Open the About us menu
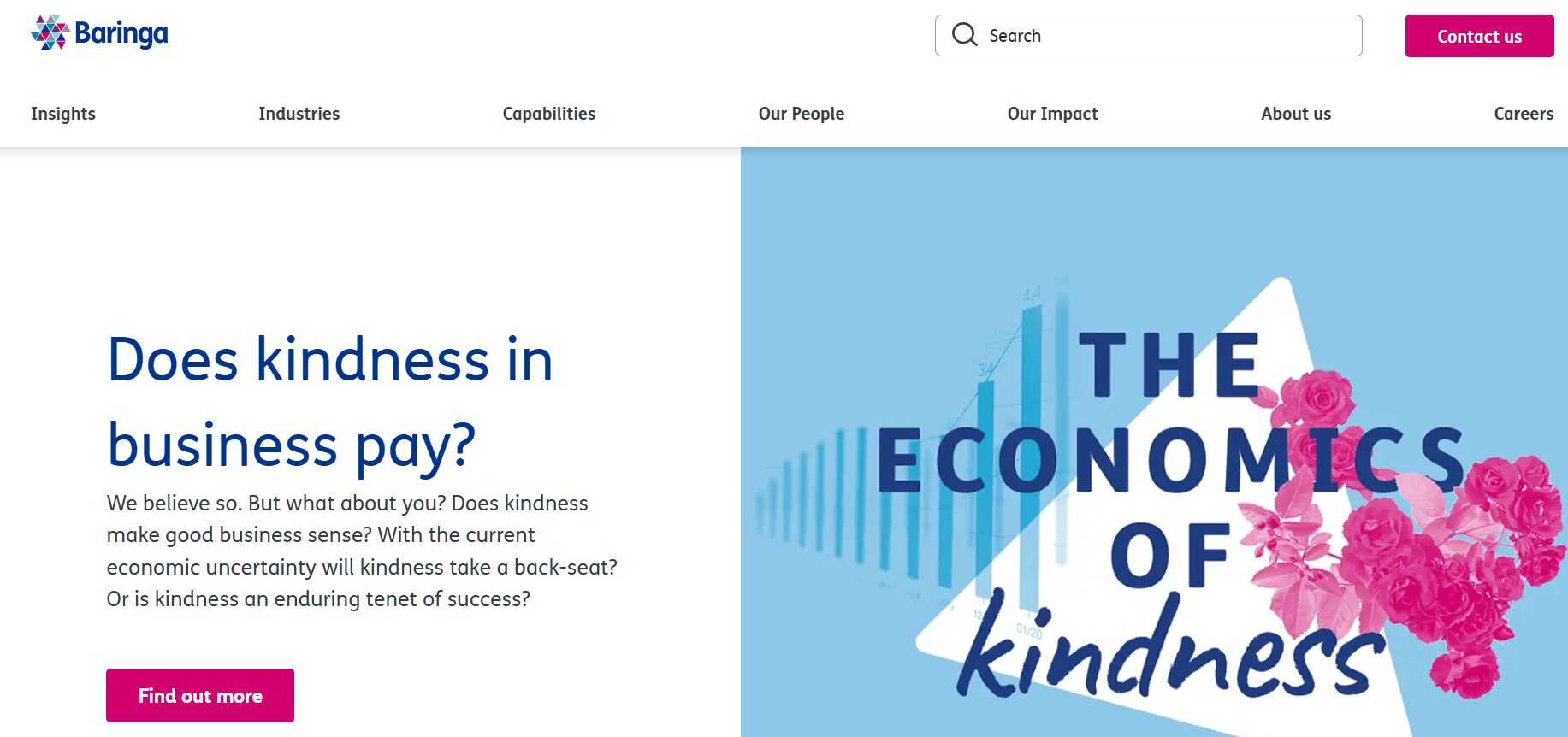The image size is (1568, 737). coord(1295,114)
